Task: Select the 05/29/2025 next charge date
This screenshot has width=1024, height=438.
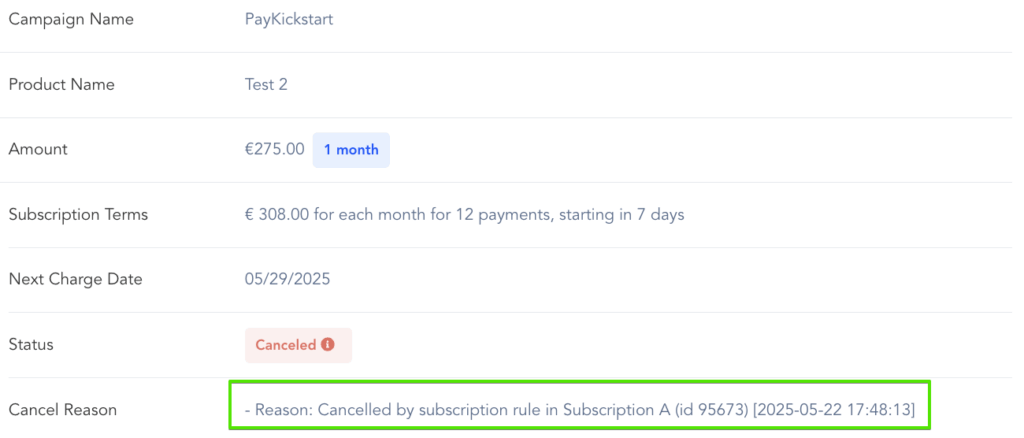Action: [287, 280]
